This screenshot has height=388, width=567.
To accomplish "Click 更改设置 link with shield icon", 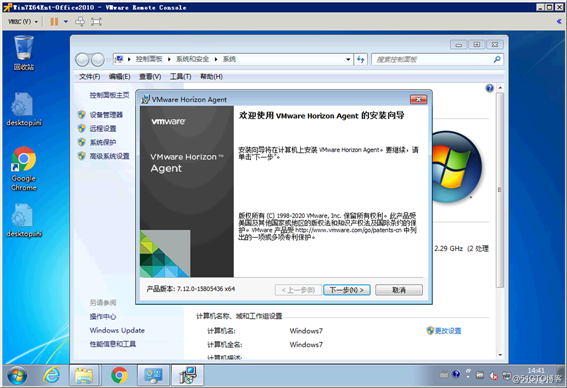I will [x=444, y=331].
